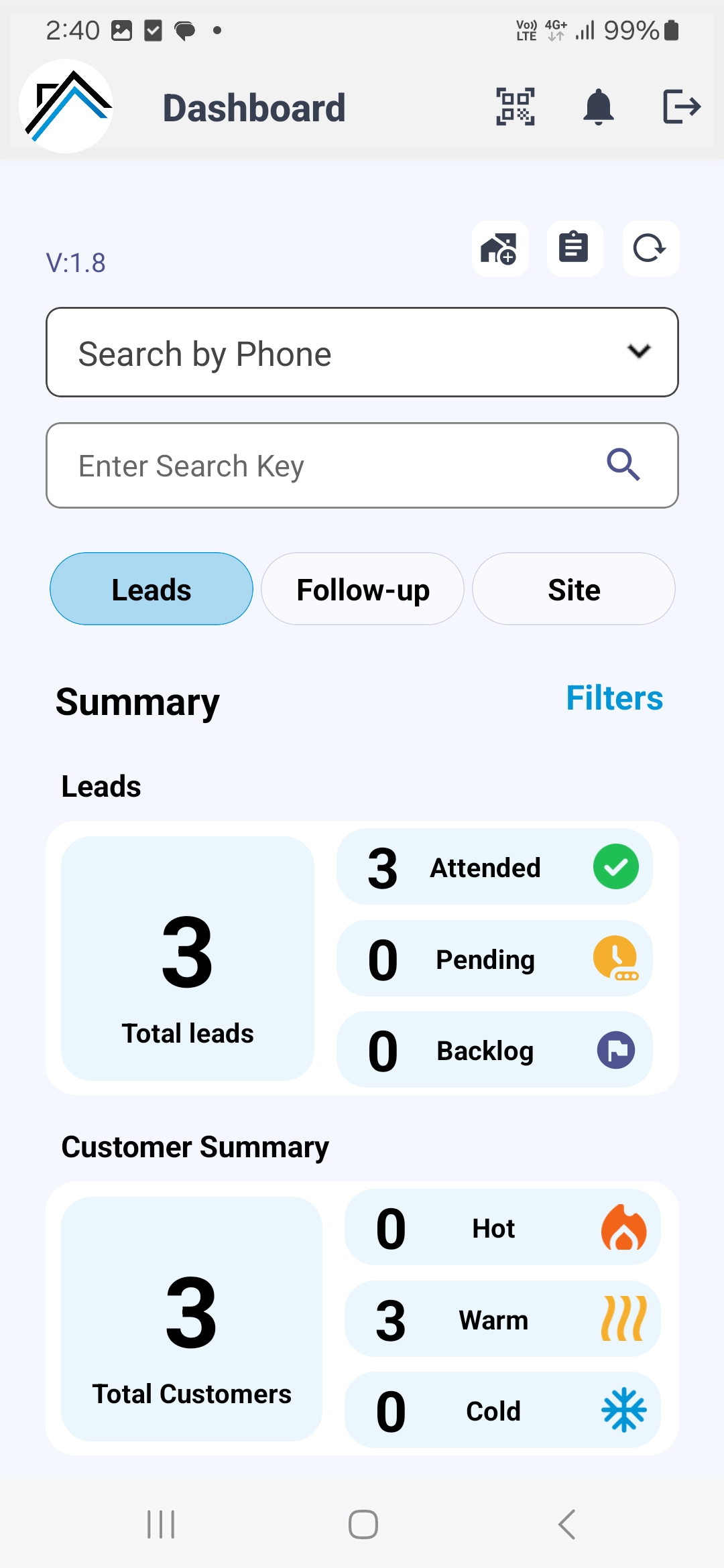The height and width of the screenshot is (1568, 724).
Task: View Backlog leads
Action: pyautogui.click(x=495, y=1050)
